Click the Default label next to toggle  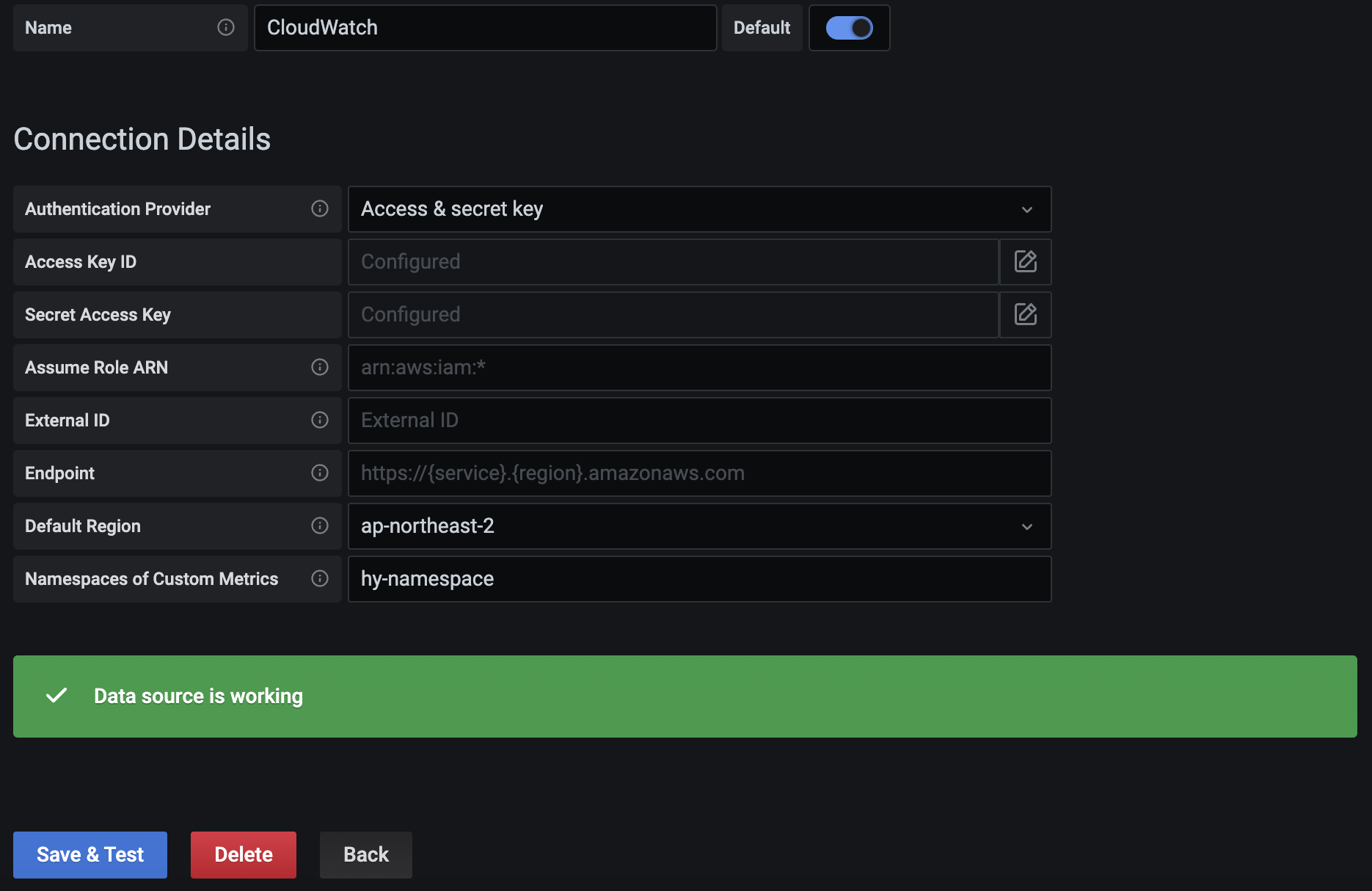pos(762,28)
